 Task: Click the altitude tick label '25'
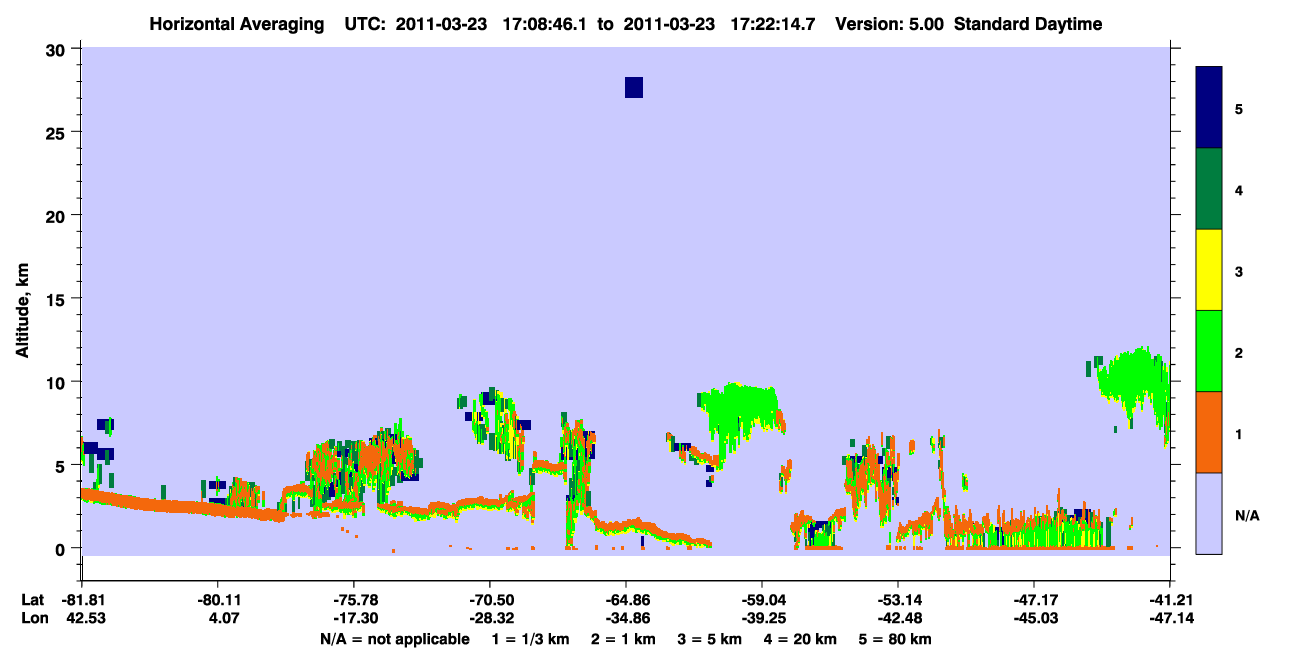[x=57, y=132]
